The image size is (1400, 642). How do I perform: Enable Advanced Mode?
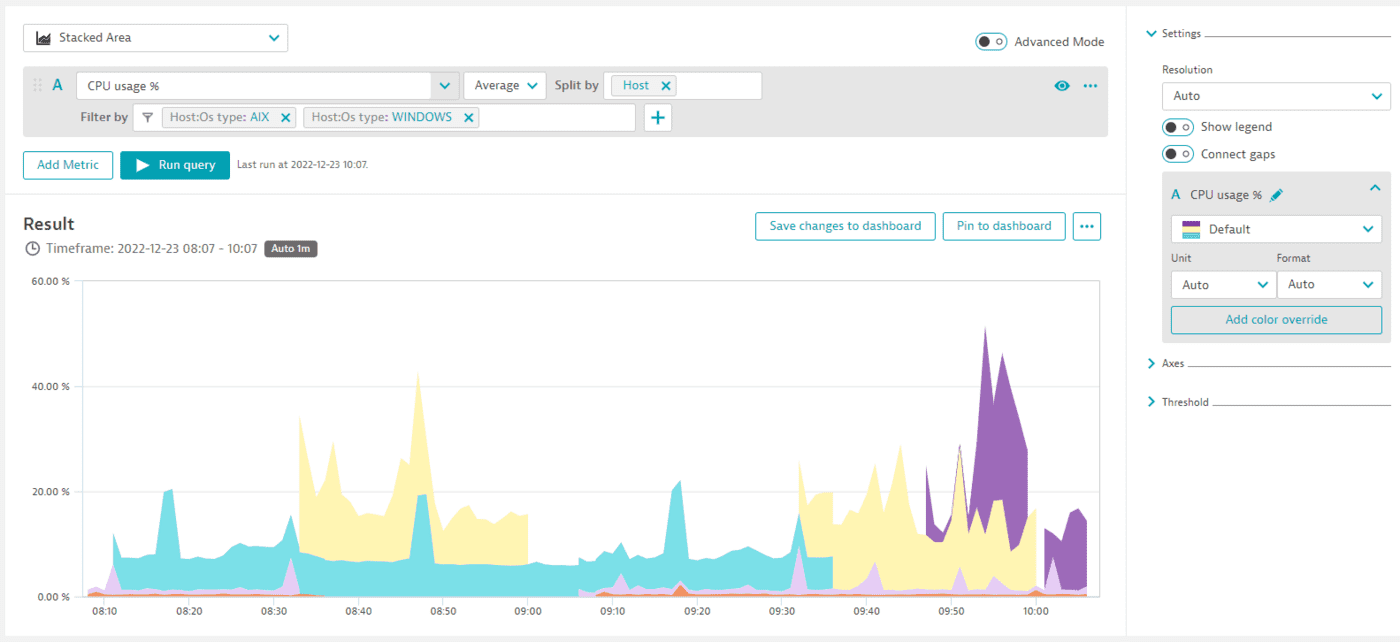point(990,42)
